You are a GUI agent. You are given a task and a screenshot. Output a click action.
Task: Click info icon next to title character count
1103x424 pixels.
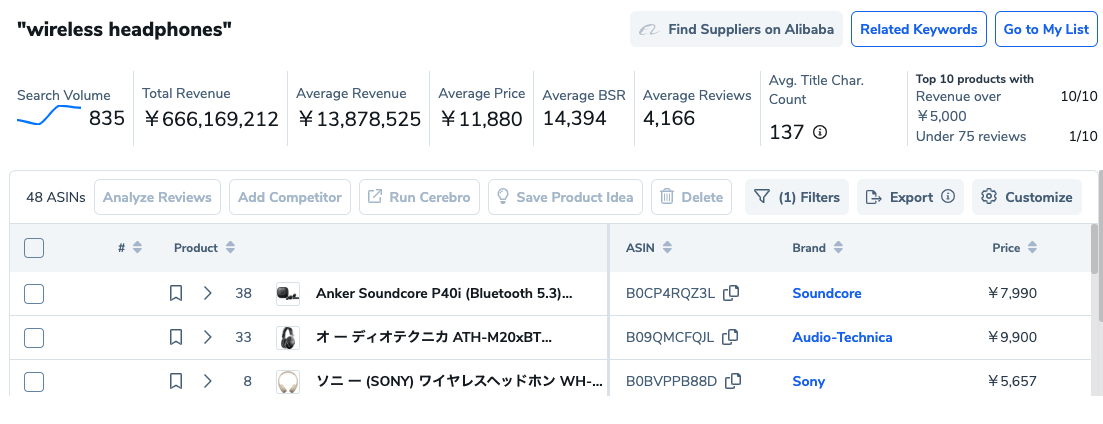point(820,132)
